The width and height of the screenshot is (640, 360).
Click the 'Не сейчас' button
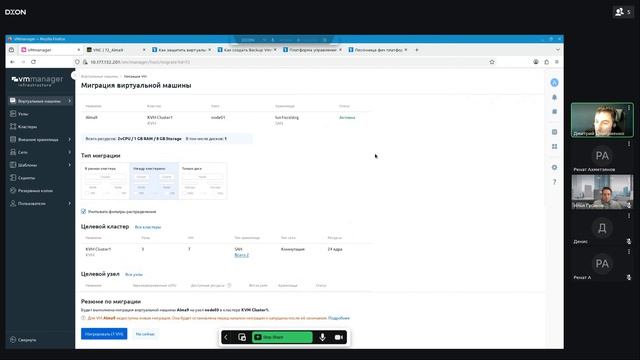(x=145, y=334)
